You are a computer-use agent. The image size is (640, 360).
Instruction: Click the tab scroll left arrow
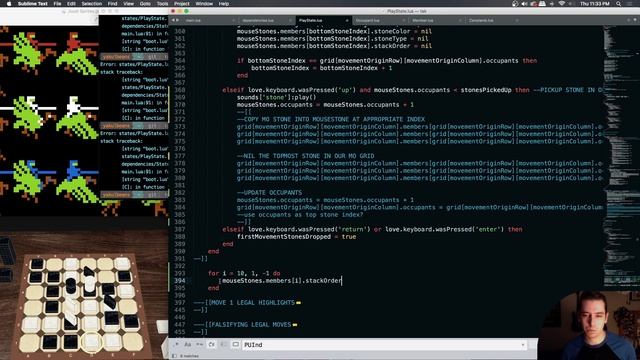173,20
